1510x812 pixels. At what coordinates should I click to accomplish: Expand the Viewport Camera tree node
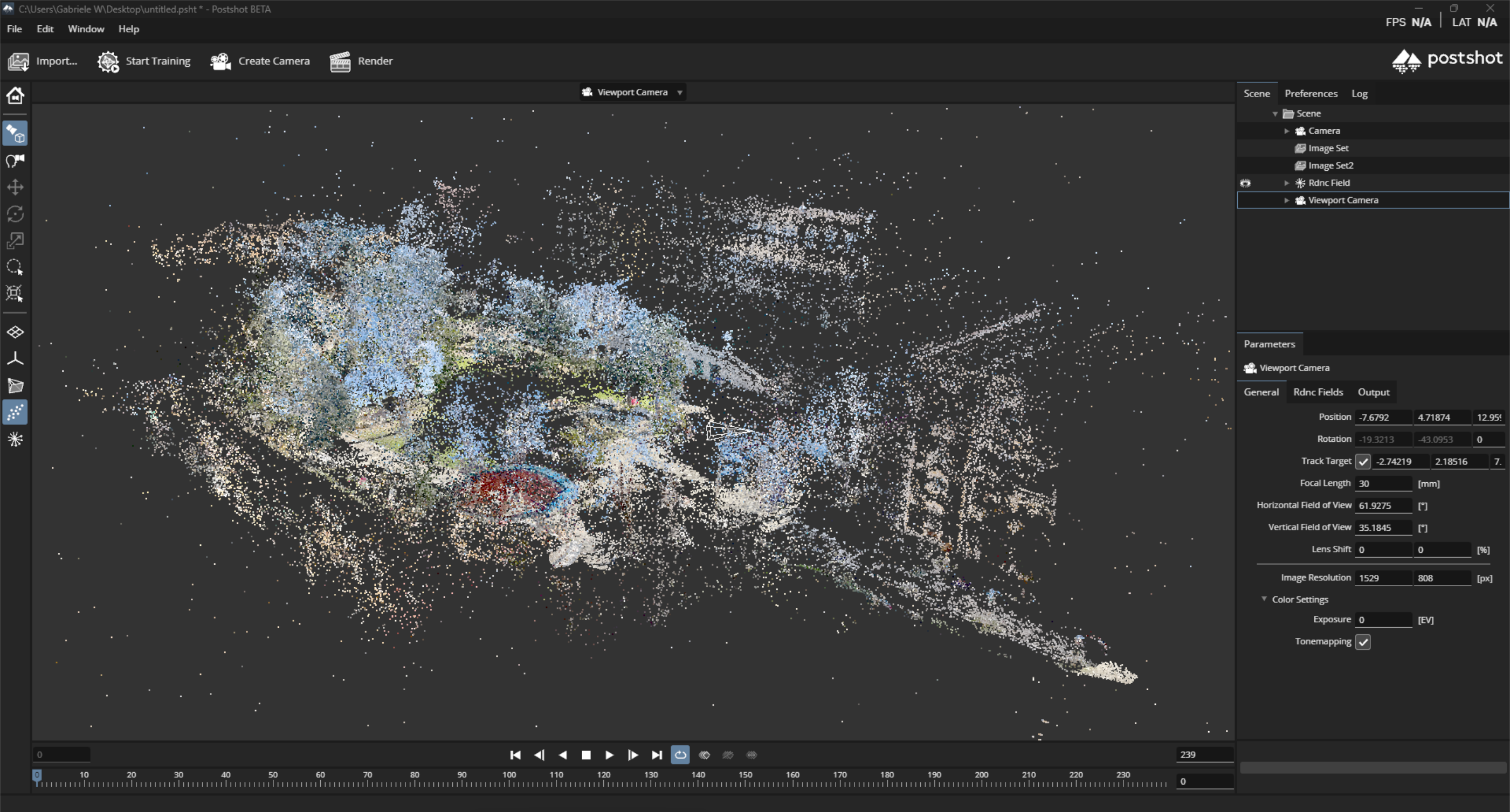(1287, 200)
